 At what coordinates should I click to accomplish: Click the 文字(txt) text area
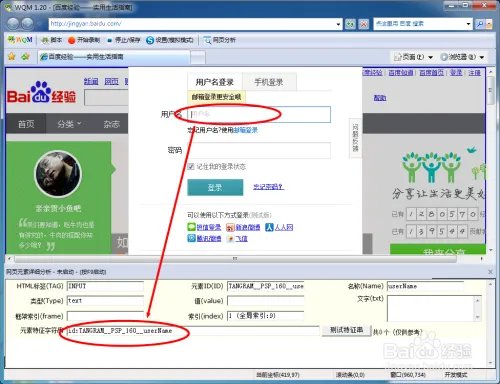click(434, 308)
